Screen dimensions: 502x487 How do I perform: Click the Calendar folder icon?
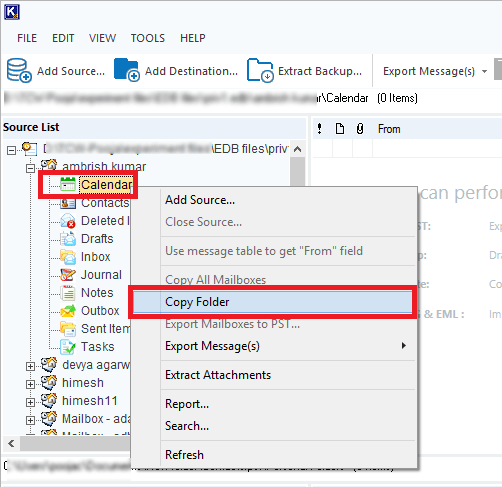tap(68, 184)
